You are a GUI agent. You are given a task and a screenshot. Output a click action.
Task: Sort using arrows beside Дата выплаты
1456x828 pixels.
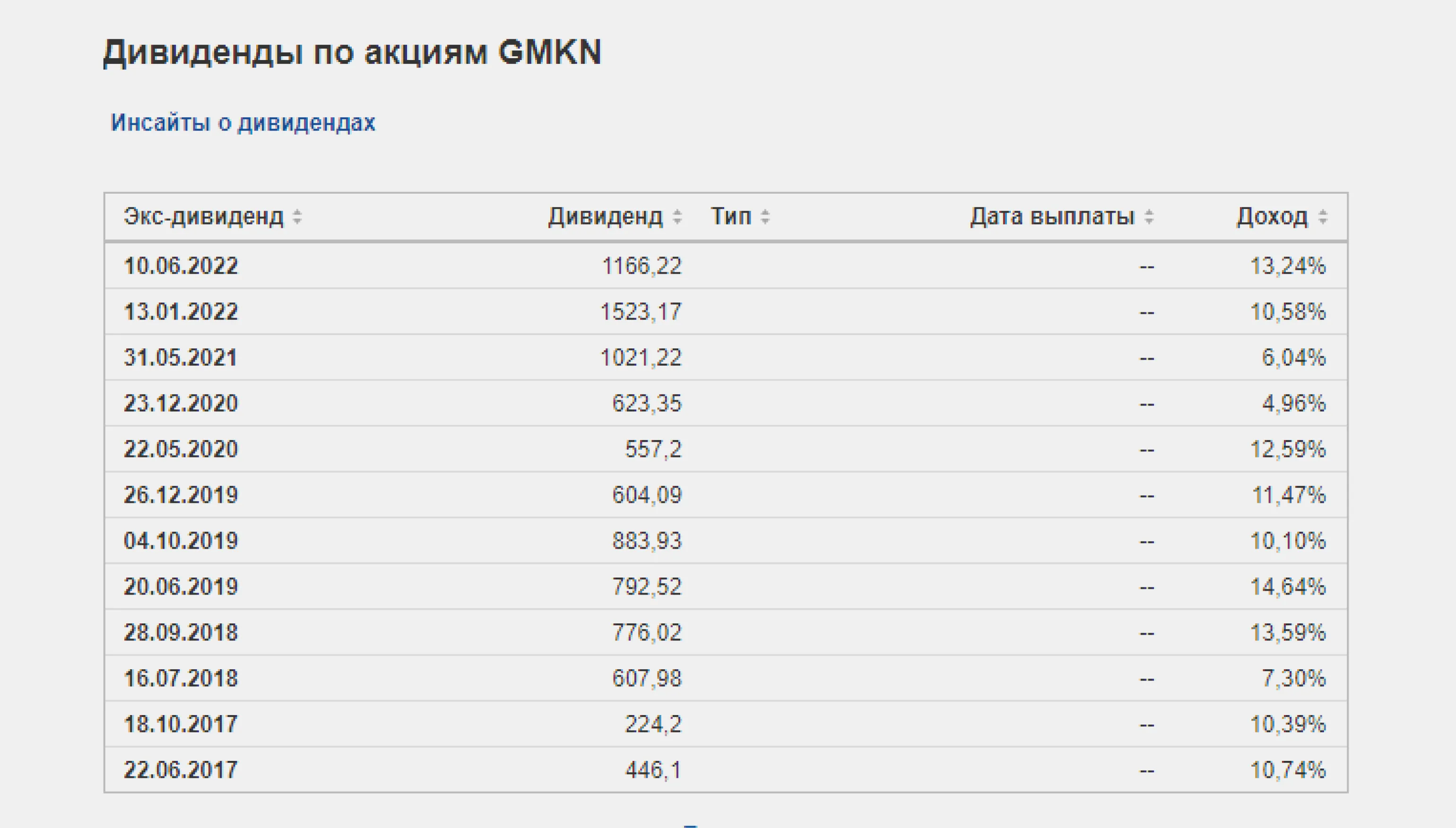click(1149, 216)
